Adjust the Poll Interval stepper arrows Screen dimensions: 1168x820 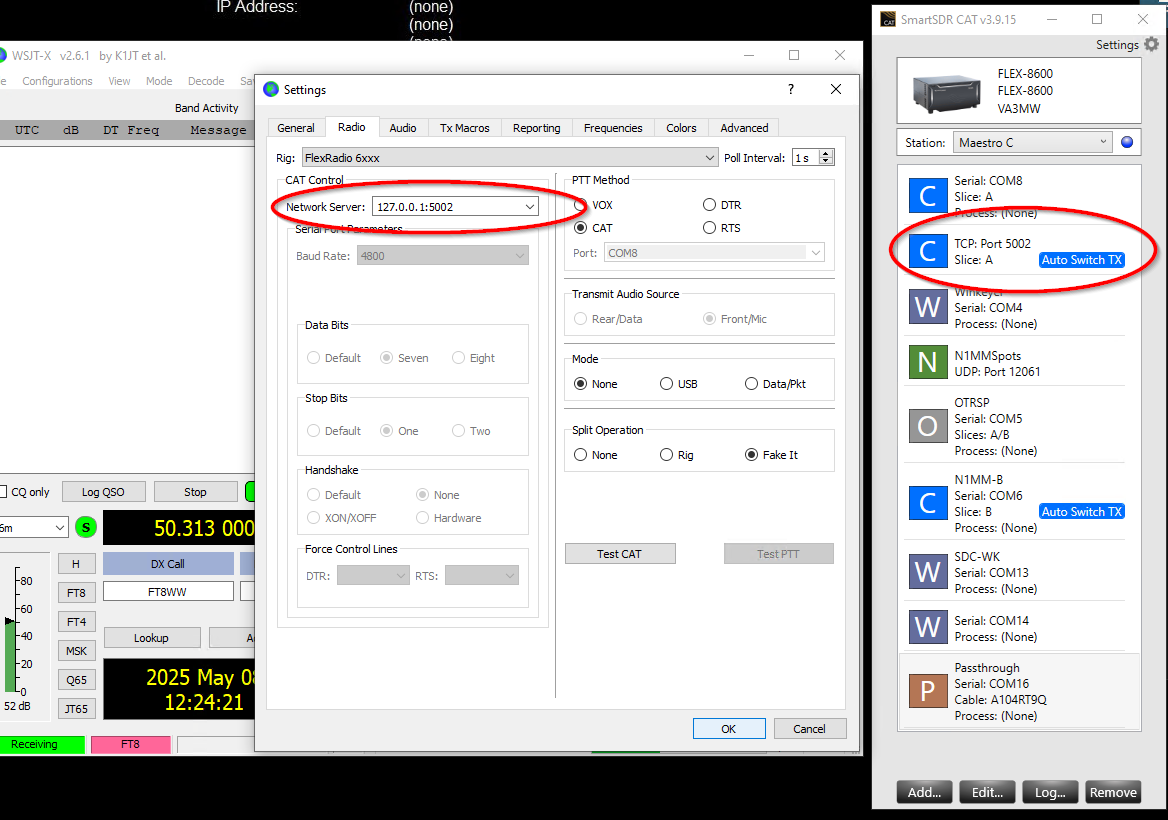point(825,157)
